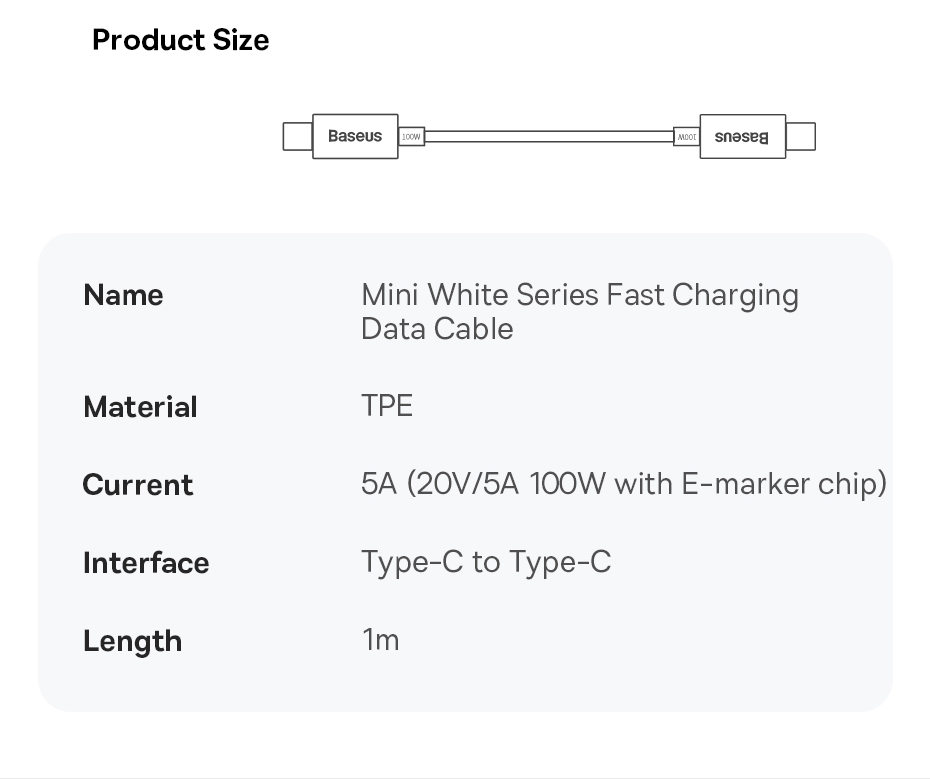The width and height of the screenshot is (930, 779).
Task: Click the Current label
Action: [x=137, y=485]
